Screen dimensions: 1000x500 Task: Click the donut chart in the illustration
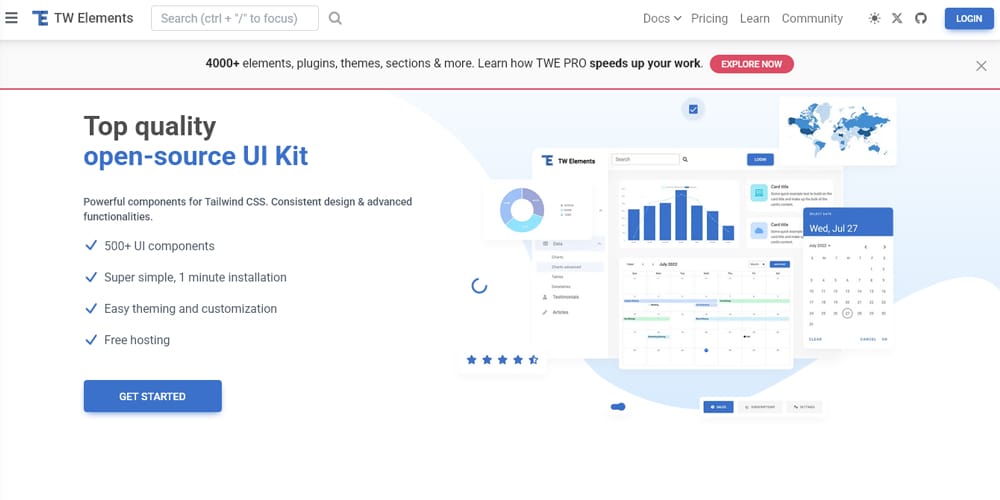point(522,209)
